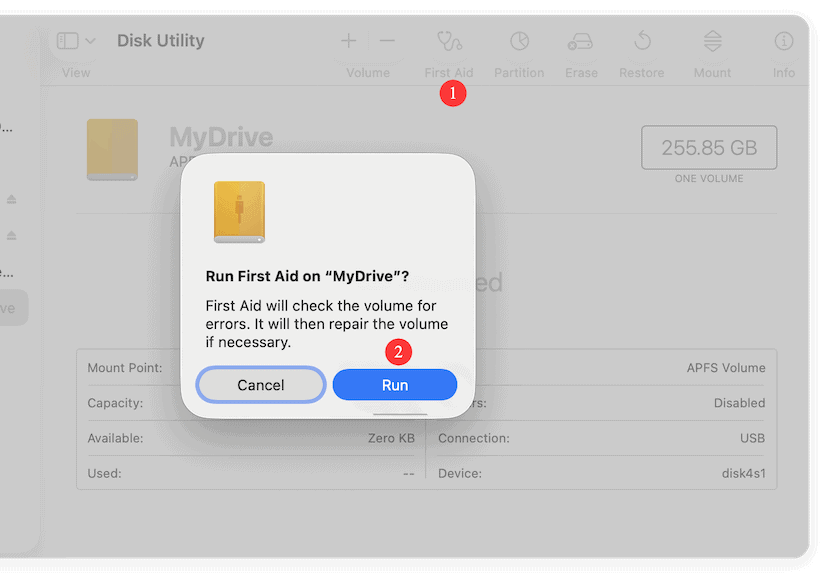
Task: Click the Disabled value text
Action: (739, 403)
